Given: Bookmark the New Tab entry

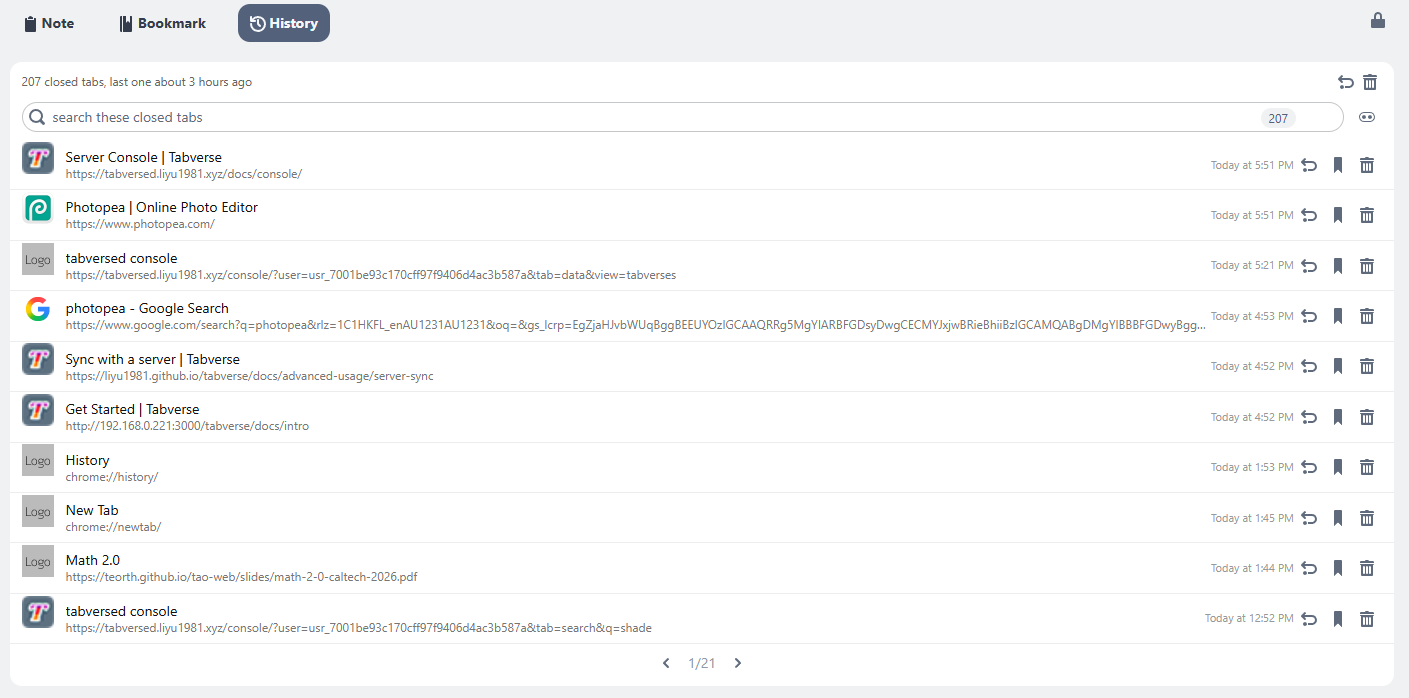Looking at the screenshot, I should point(1338,518).
